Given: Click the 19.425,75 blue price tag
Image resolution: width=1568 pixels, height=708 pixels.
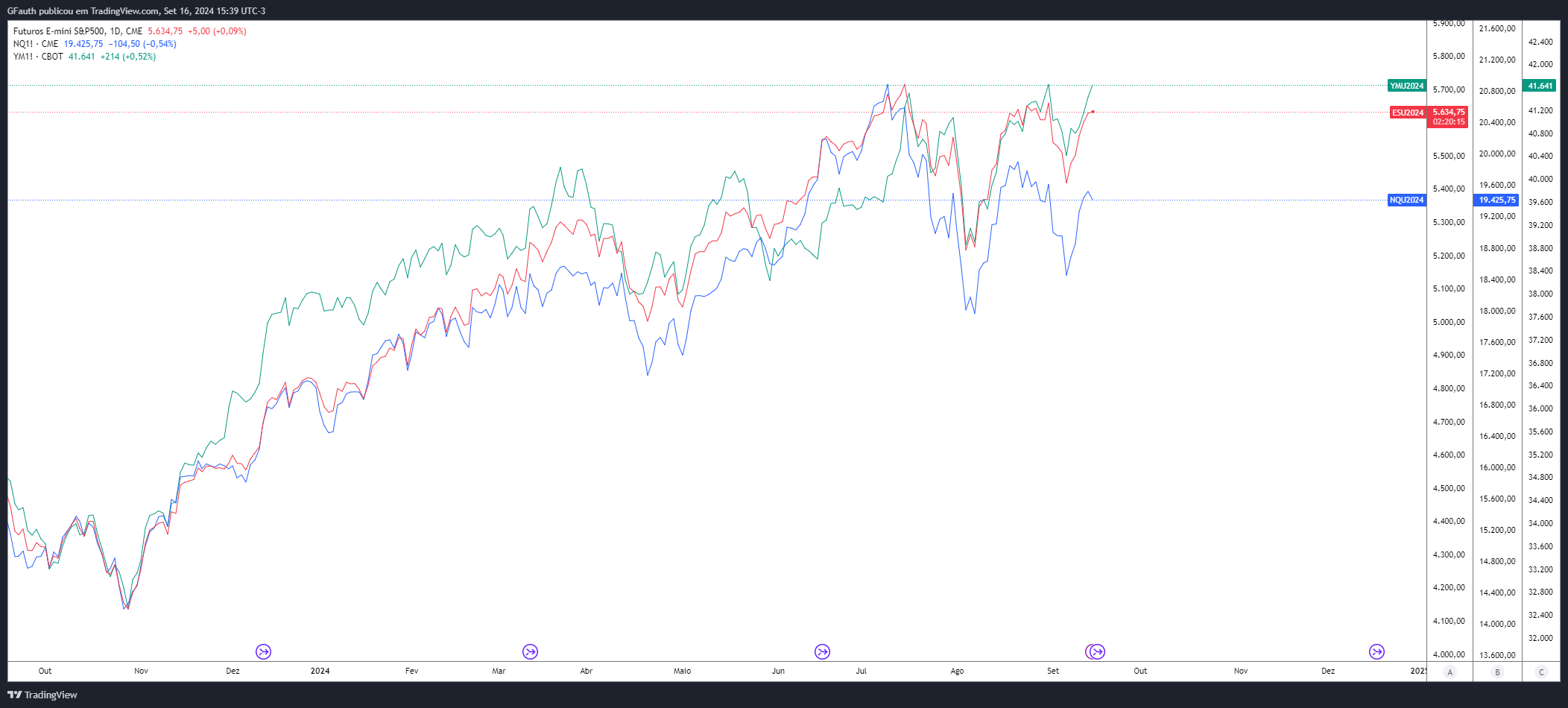Looking at the screenshot, I should pos(1496,200).
